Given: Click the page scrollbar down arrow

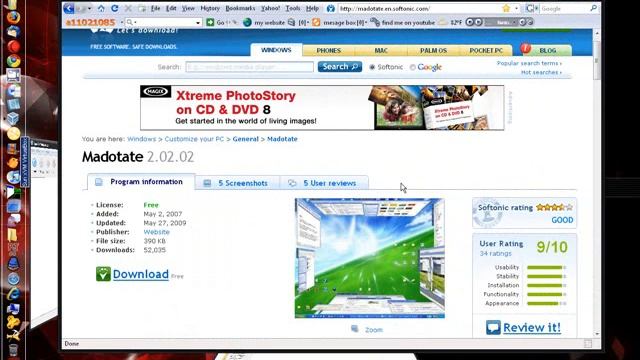Looking at the screenshot, I should (x=597, y=334).
